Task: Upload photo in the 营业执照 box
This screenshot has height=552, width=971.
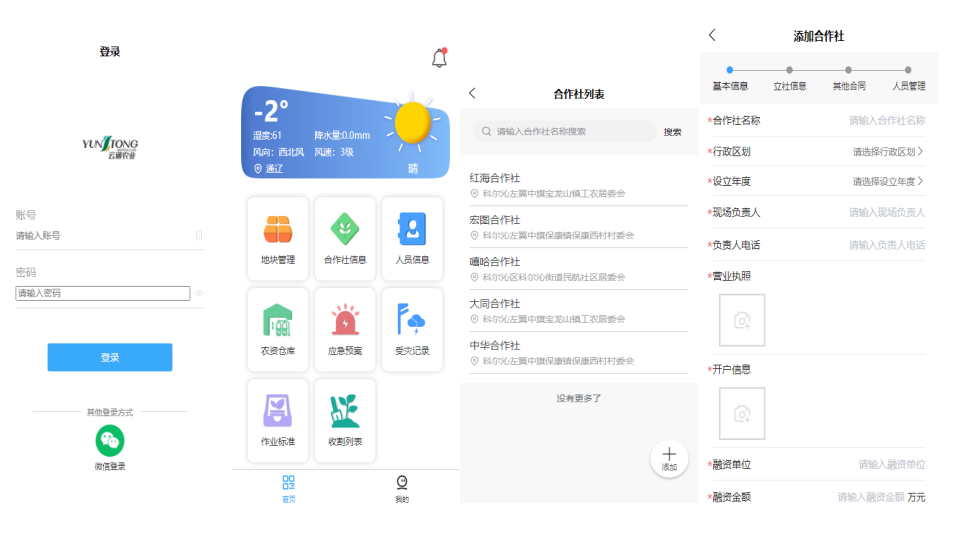Action: coord(742,320)
